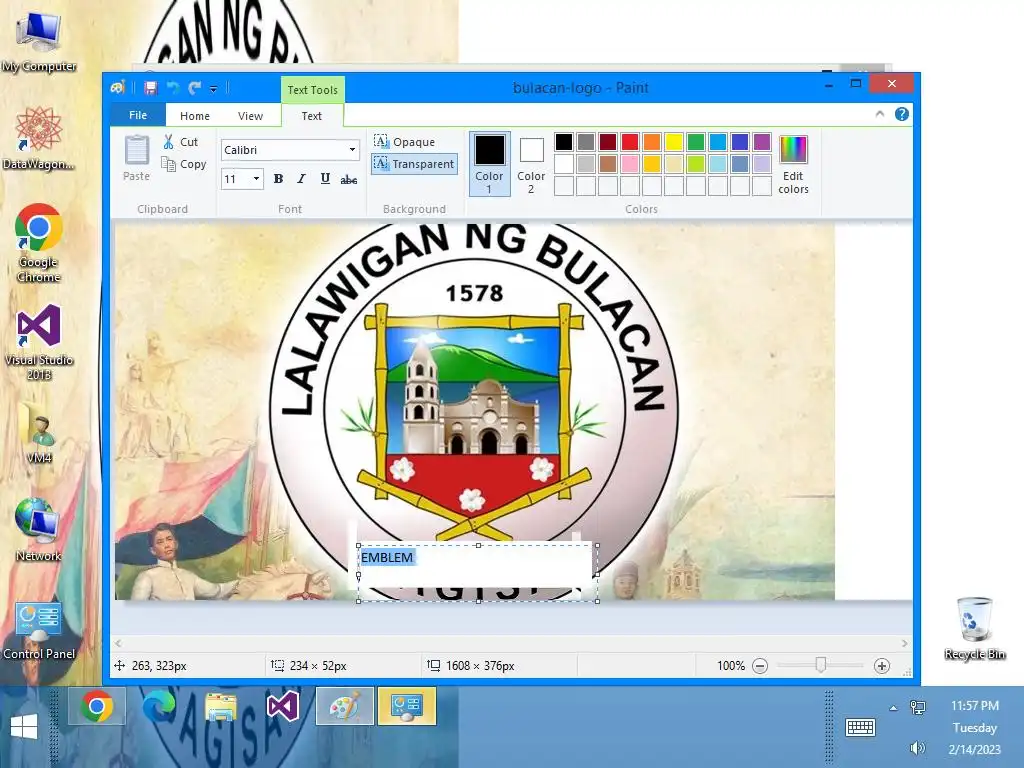
Task: Choose the purple color swatch
Action: [761, 142]
